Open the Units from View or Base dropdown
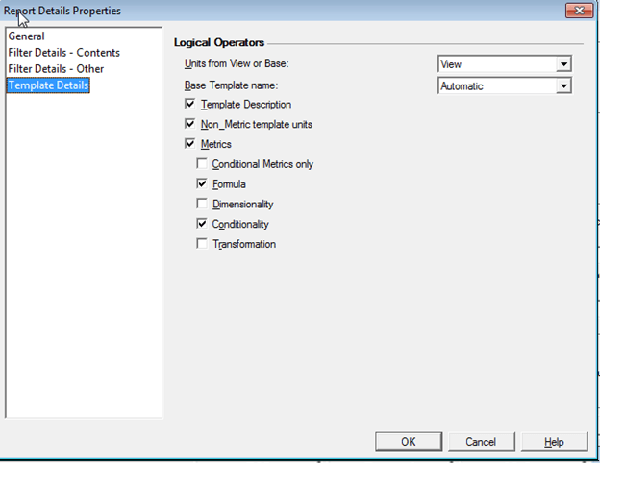 (x=564, y=64)
